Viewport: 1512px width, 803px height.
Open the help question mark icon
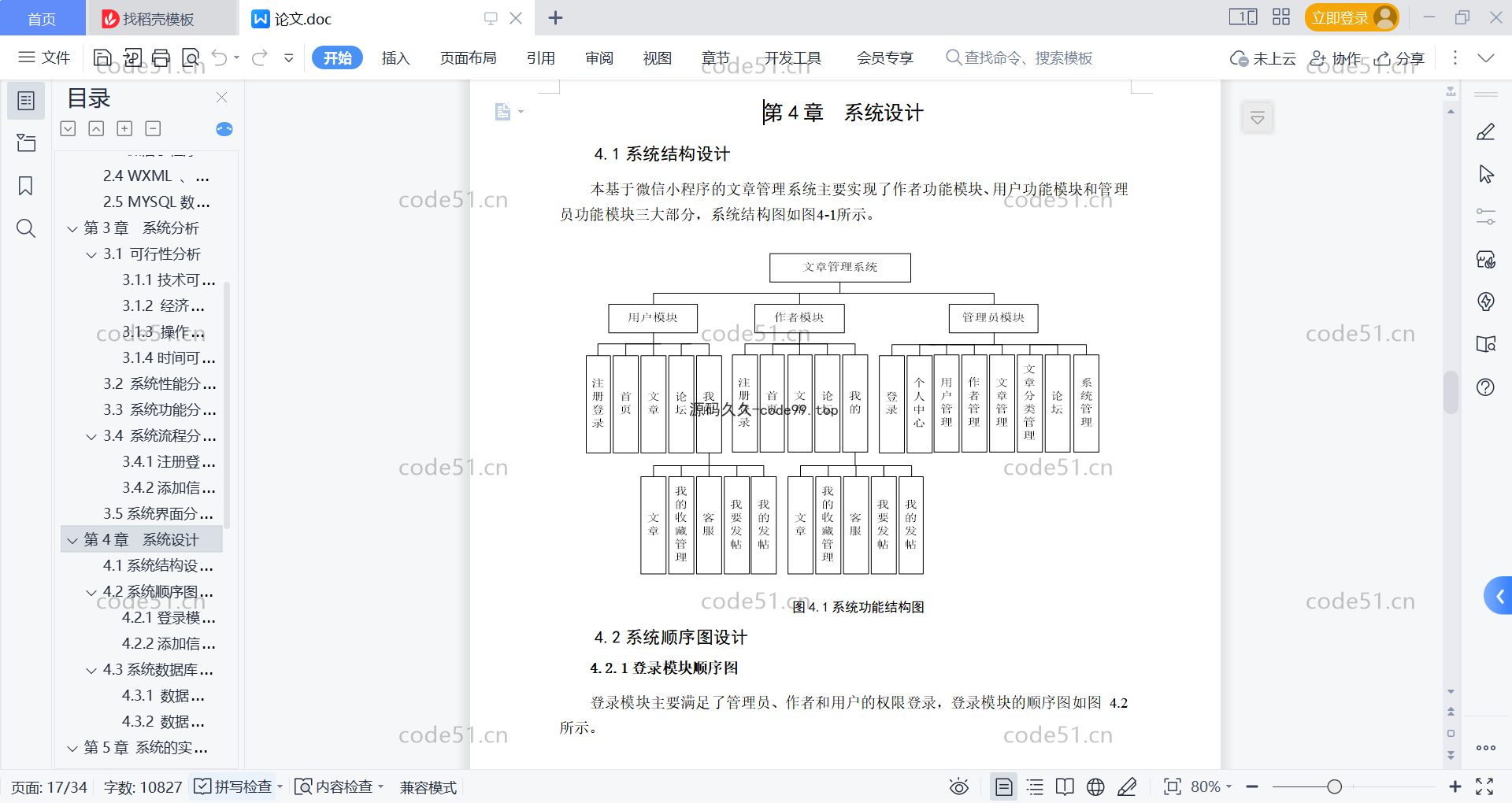1486,387
